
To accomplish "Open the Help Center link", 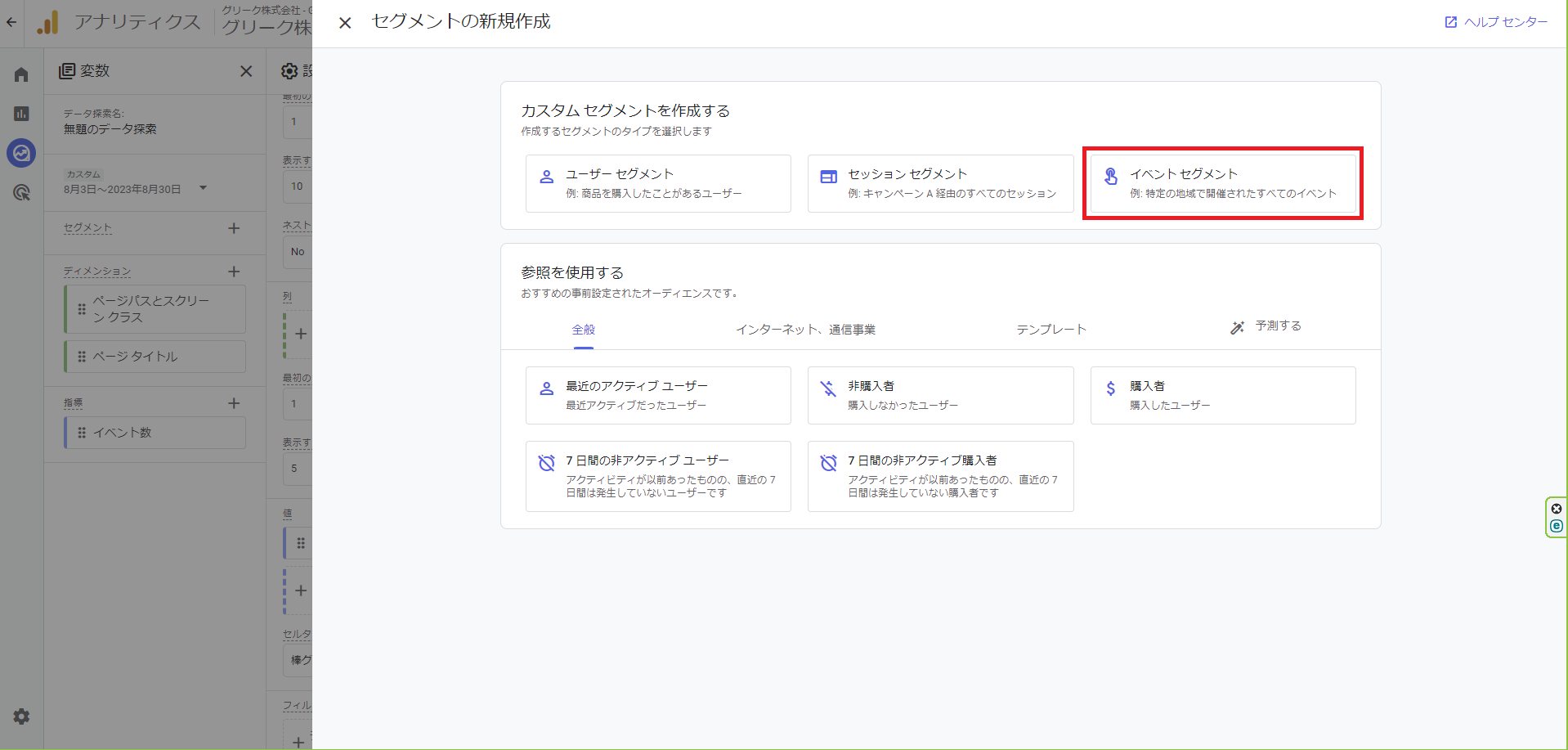I will click(x=1496, y=22).
